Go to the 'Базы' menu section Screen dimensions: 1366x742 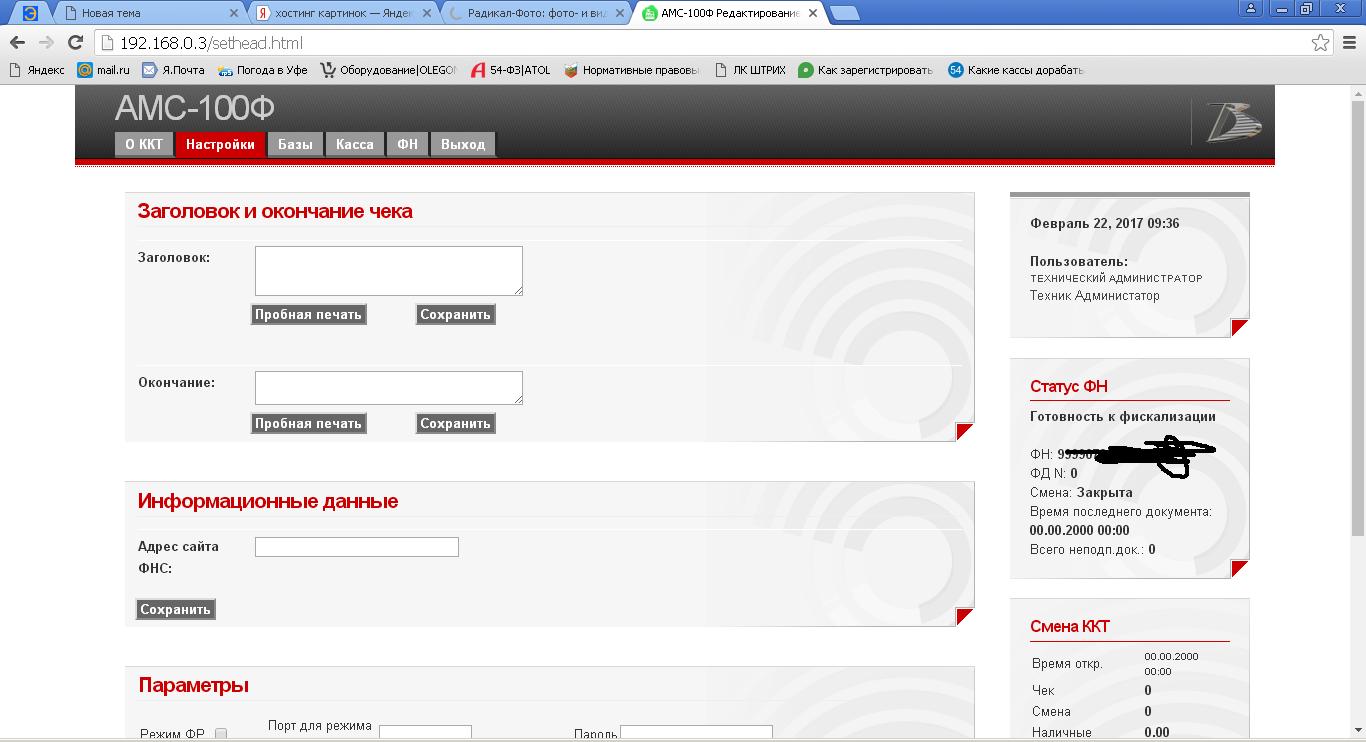[295, 144]
